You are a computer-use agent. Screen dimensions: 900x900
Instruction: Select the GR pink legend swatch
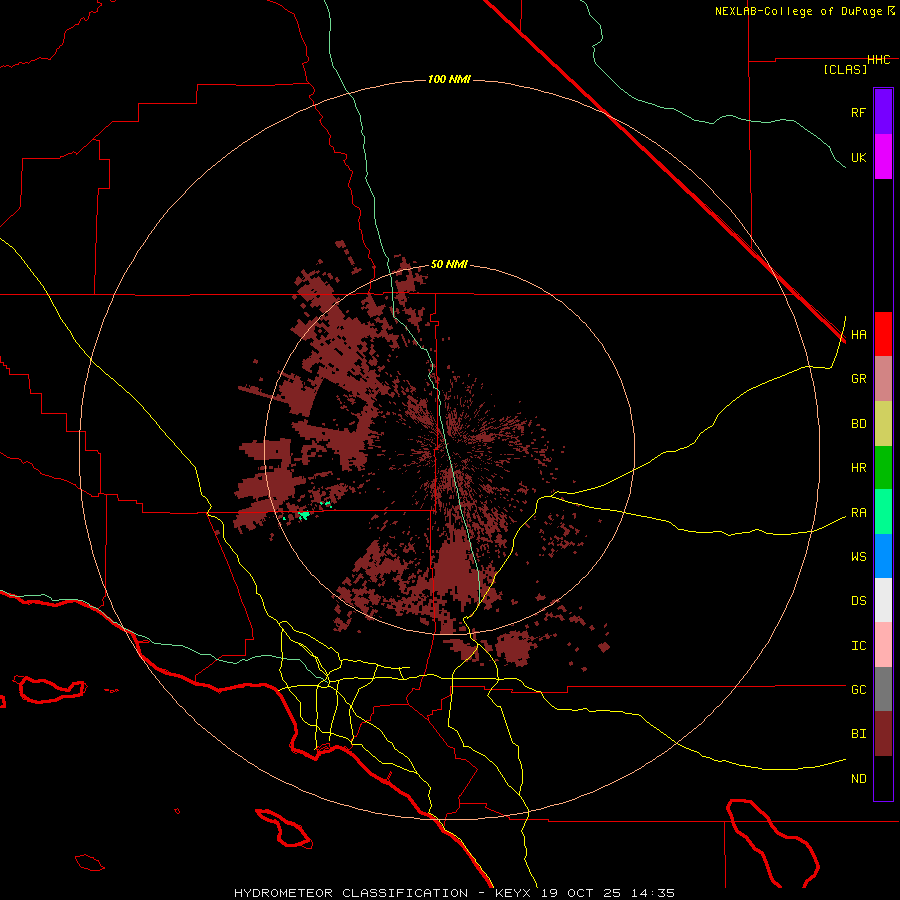coord(883,379)
